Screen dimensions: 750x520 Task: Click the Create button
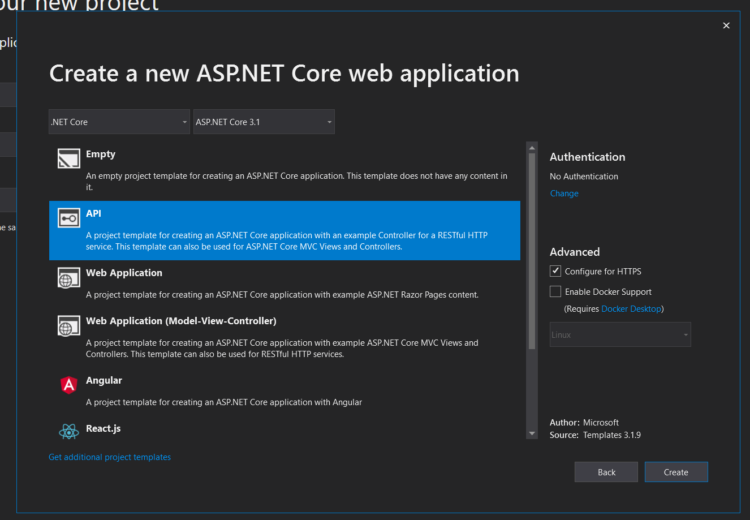[676, 472]
